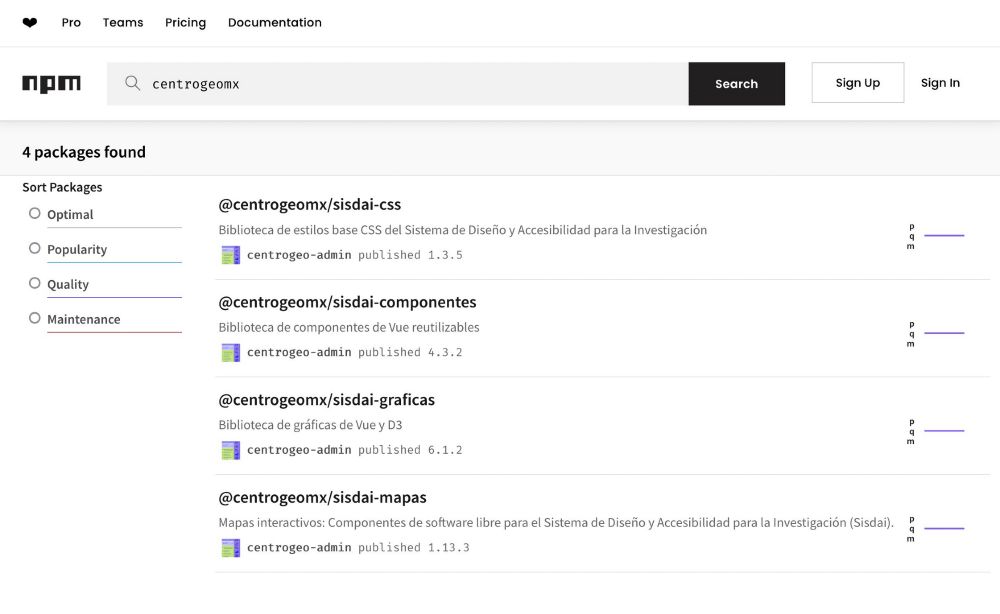Click the pqm score indicator for sisdai-componentes
The width and height of the screenshot is (1000, 614).
(x=936, y=333)
